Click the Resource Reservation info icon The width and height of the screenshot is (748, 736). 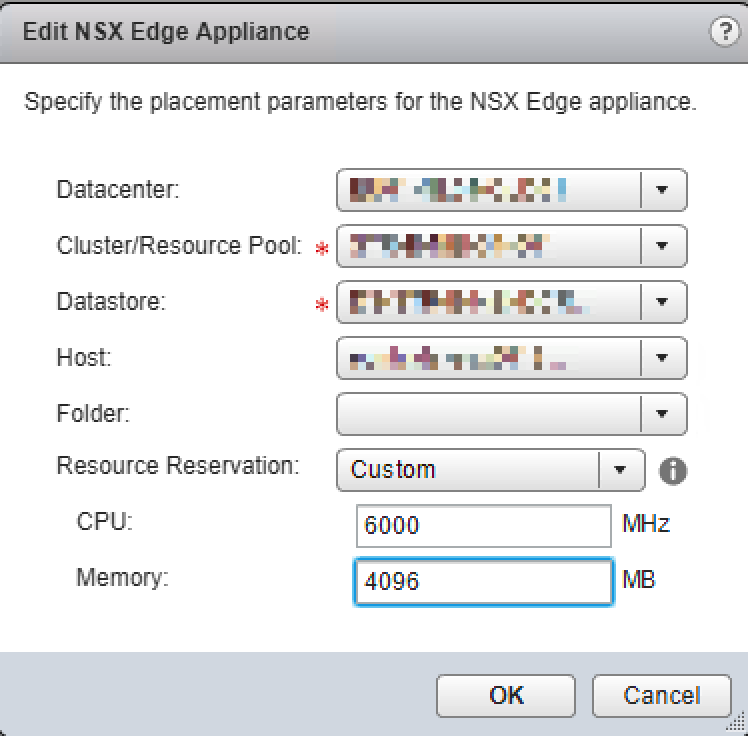pyautogui.click(x=675, y=470)
